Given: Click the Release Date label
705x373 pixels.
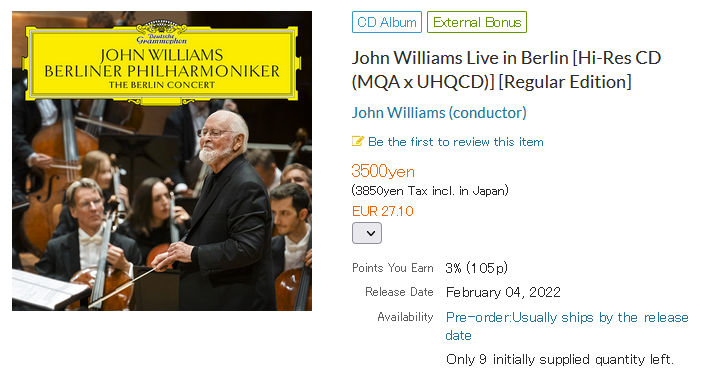Looking at the screenshot, I should [399, 292].
